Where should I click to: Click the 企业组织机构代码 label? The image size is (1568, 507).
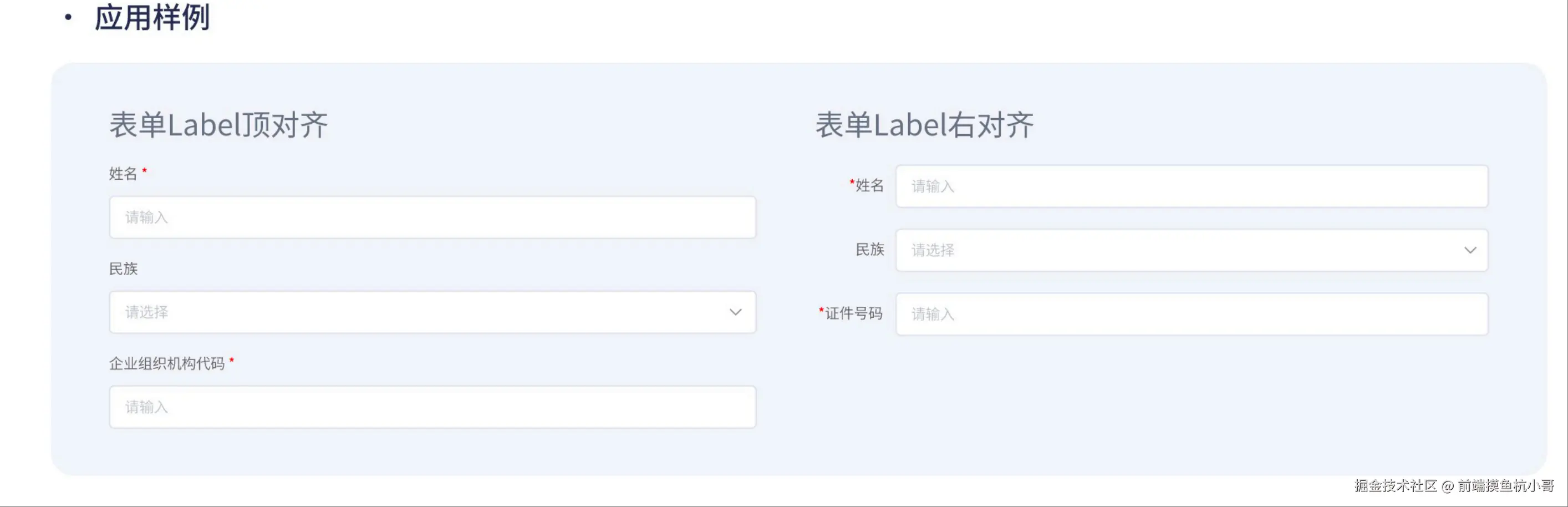point(167,364)
